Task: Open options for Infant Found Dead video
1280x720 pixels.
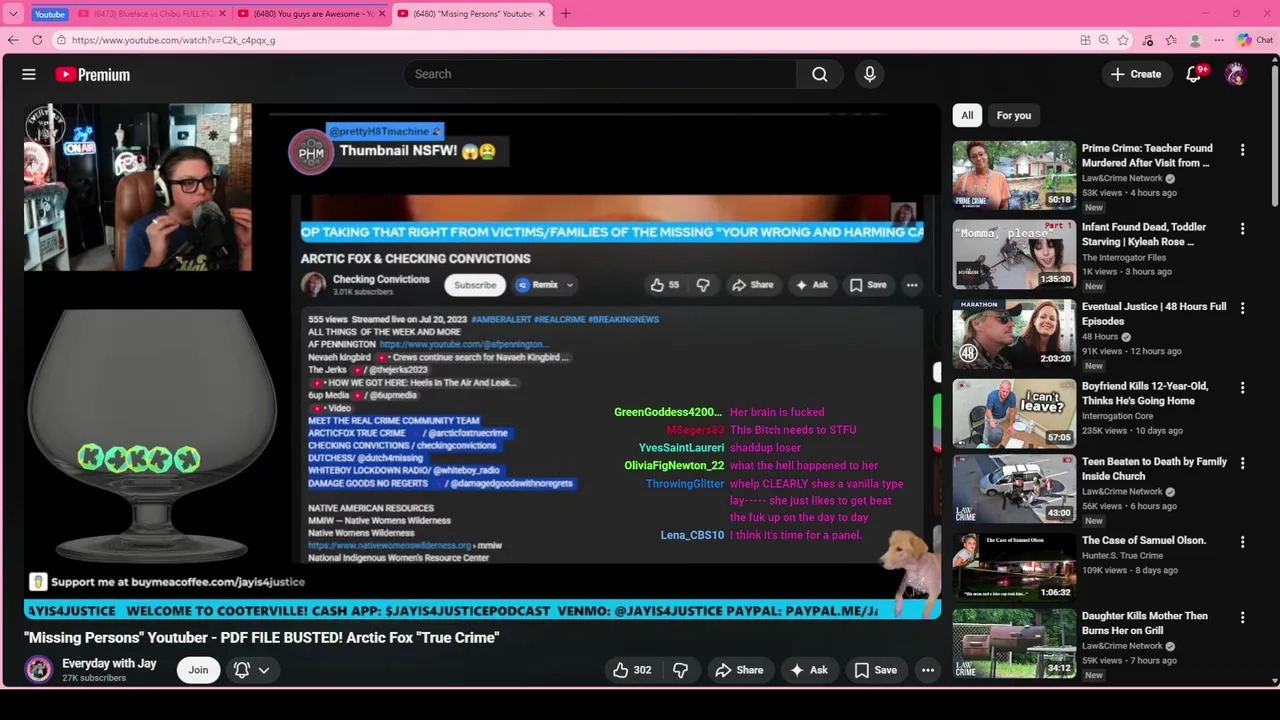Action: pos(1242,229)
